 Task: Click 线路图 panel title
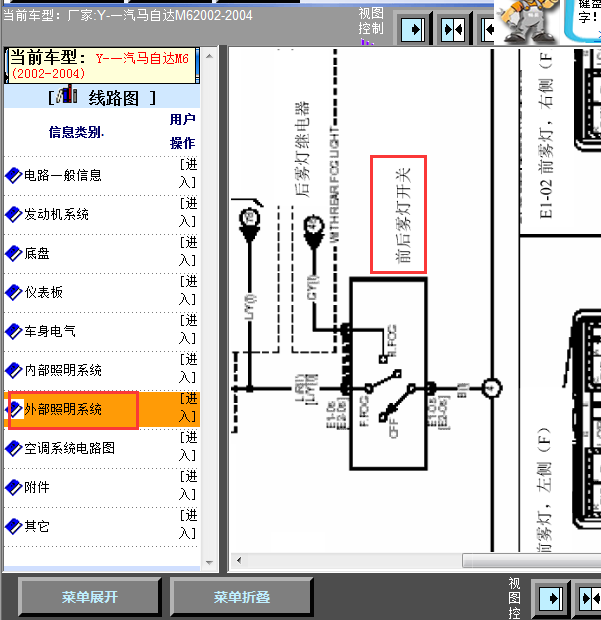click(114, 98)
